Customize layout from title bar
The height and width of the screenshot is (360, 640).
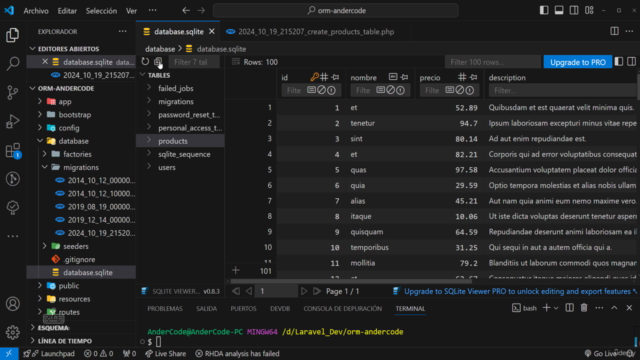click(x=589, y=11)
